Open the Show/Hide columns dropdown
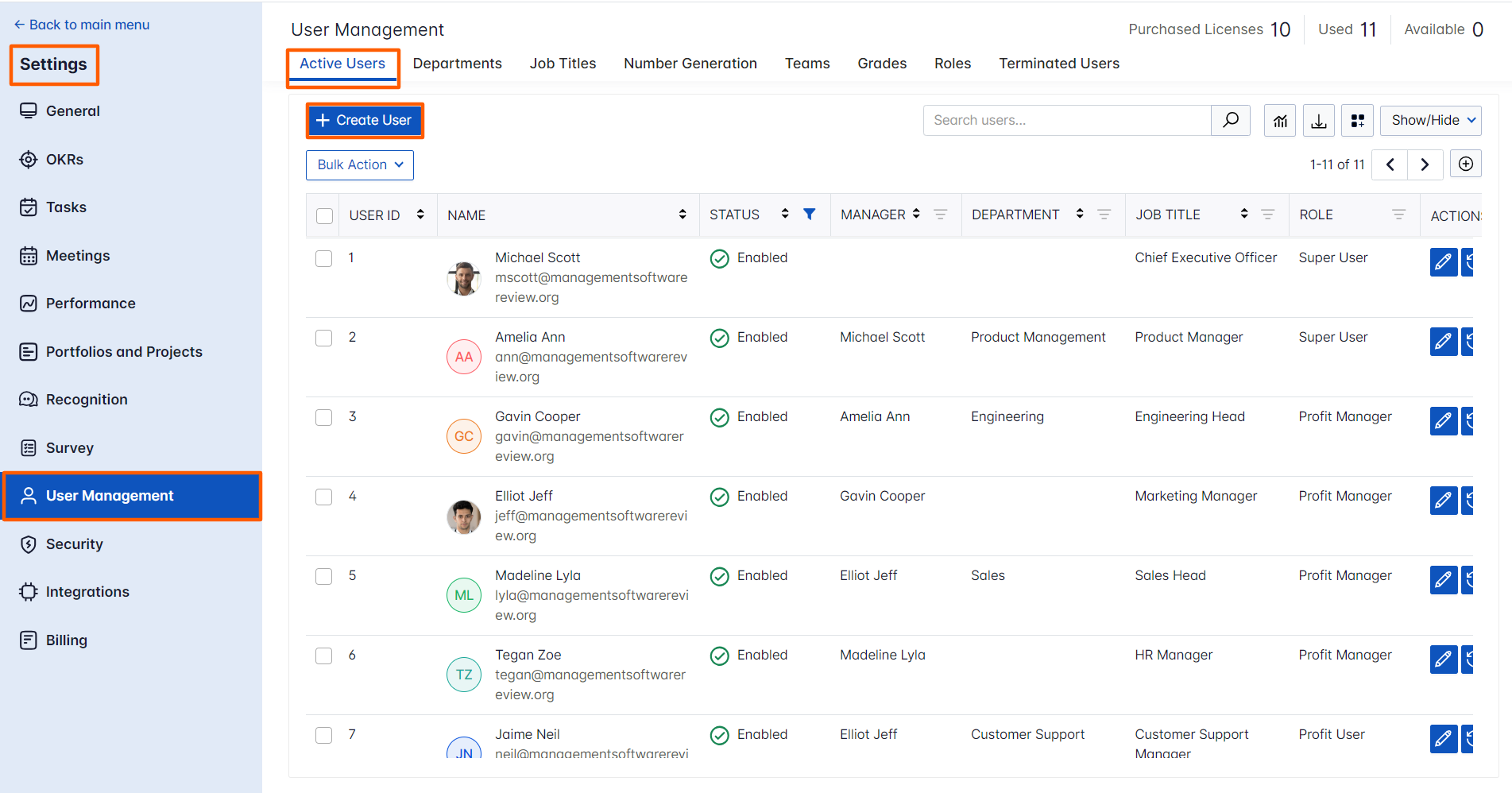Screen dimensions: 1512x793 [1430, 121]
